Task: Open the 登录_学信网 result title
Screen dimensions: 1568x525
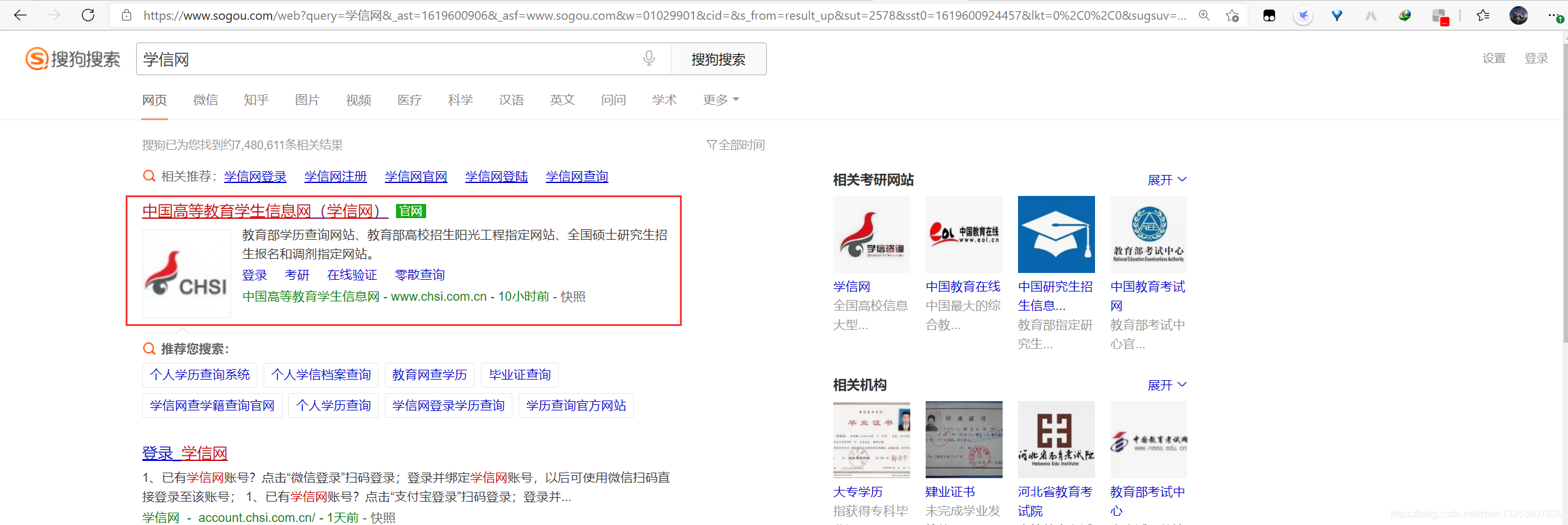Action: click(x=185, y=453)
